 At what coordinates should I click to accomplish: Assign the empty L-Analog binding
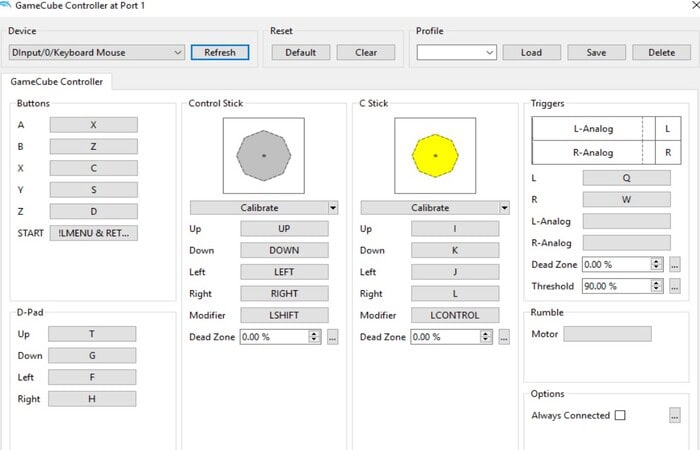[x=627, y=221]
